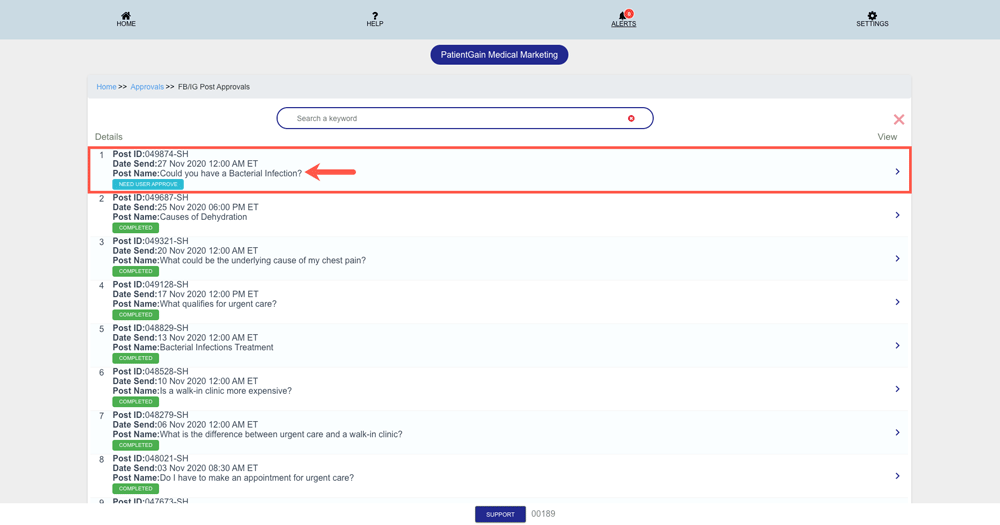Image resolution: width=1000 pixels, height=525 pixels.
Task: Select the make an appointment for urgent care text
Action: 256,478
